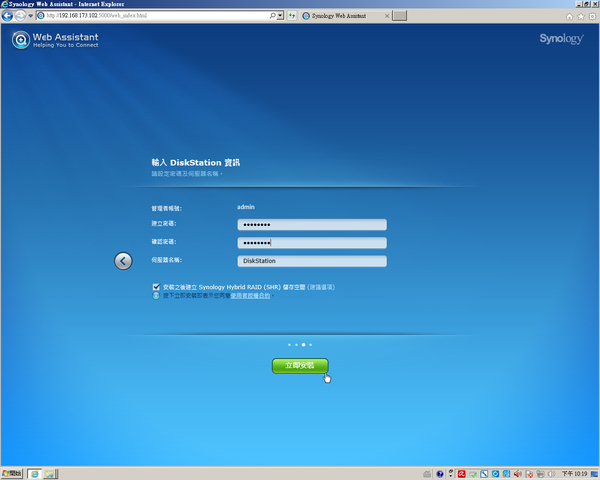Select the second page indicator dot
Screen dimensions: 600x480
pyautogui.click(x=296, y=345)
